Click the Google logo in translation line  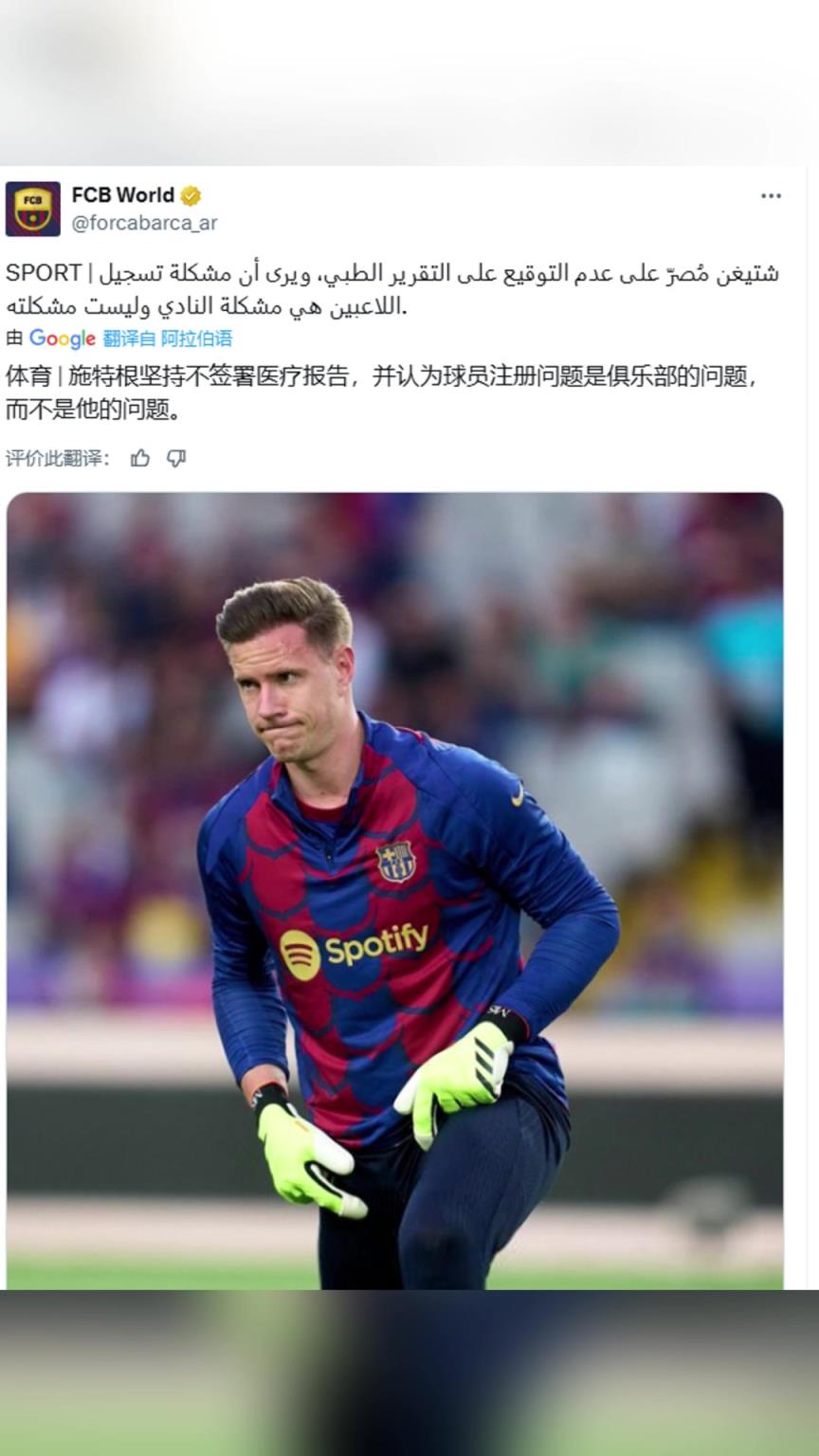click(x=62, y=338)
